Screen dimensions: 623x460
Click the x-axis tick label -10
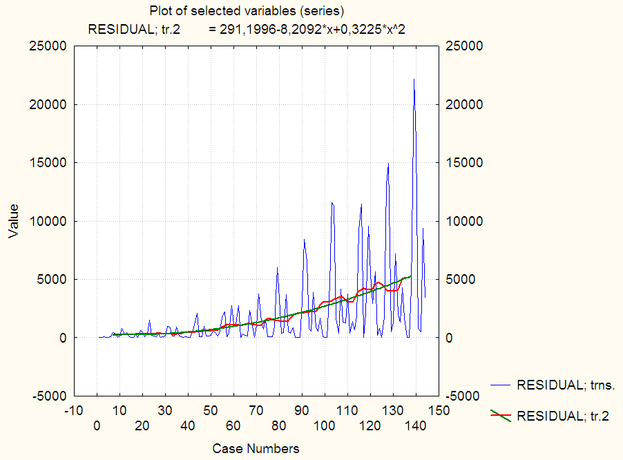[74, 410]
